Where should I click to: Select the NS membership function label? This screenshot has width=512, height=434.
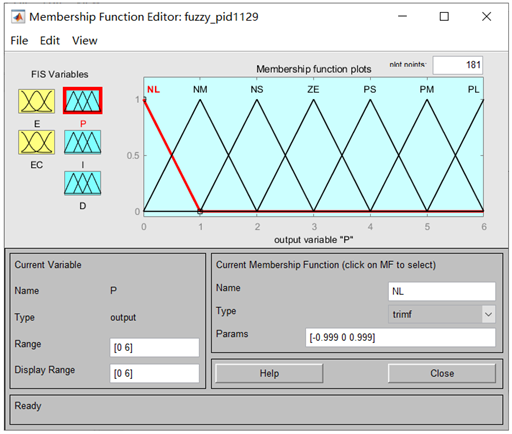pyautogui.click(x=257, y=89)
